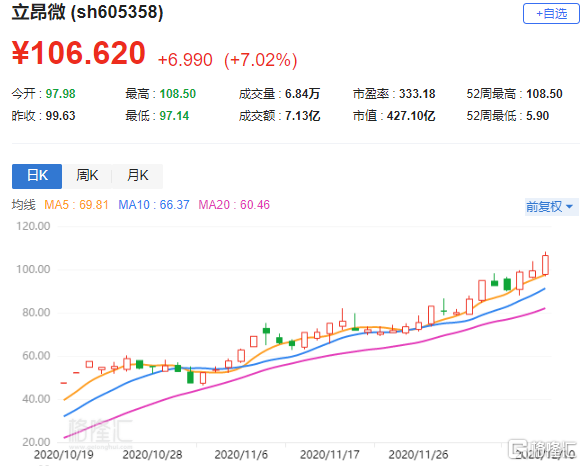Click the 今开 value 97.98
This screenshot has width=583, height=466.
pos(60,94)
